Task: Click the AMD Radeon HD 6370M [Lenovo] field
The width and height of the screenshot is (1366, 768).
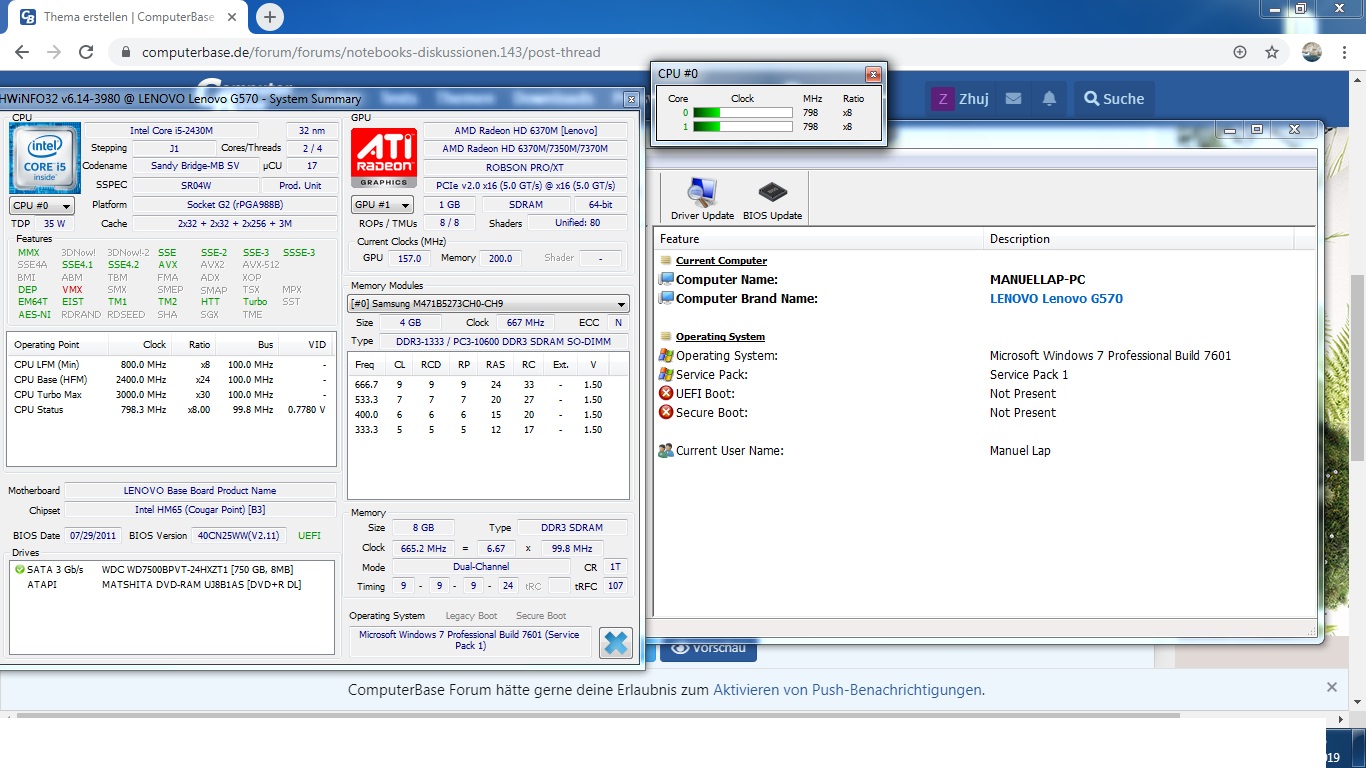Action: [525, 130]
